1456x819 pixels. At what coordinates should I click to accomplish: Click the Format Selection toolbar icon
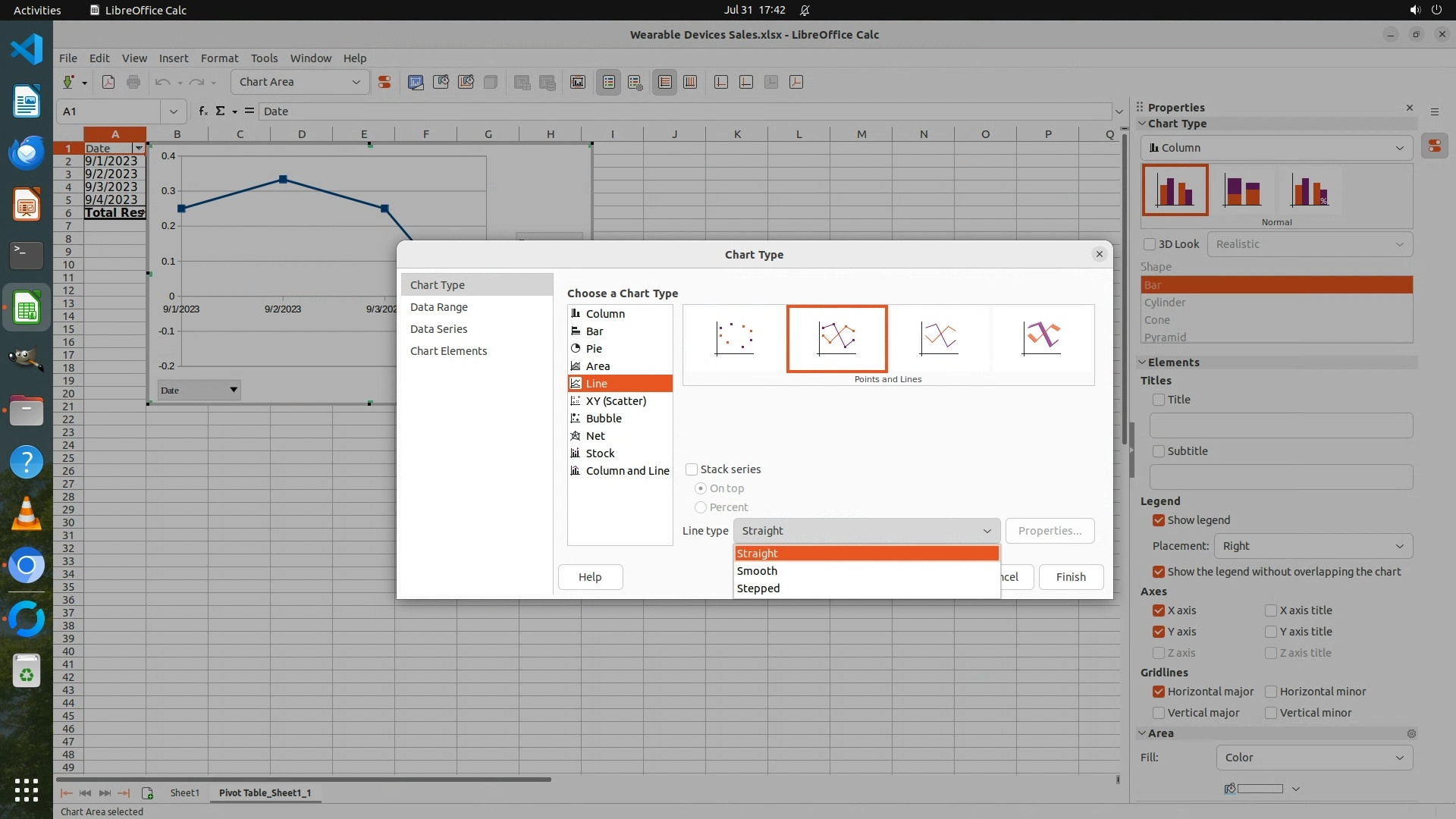click(x=384, y=82)
